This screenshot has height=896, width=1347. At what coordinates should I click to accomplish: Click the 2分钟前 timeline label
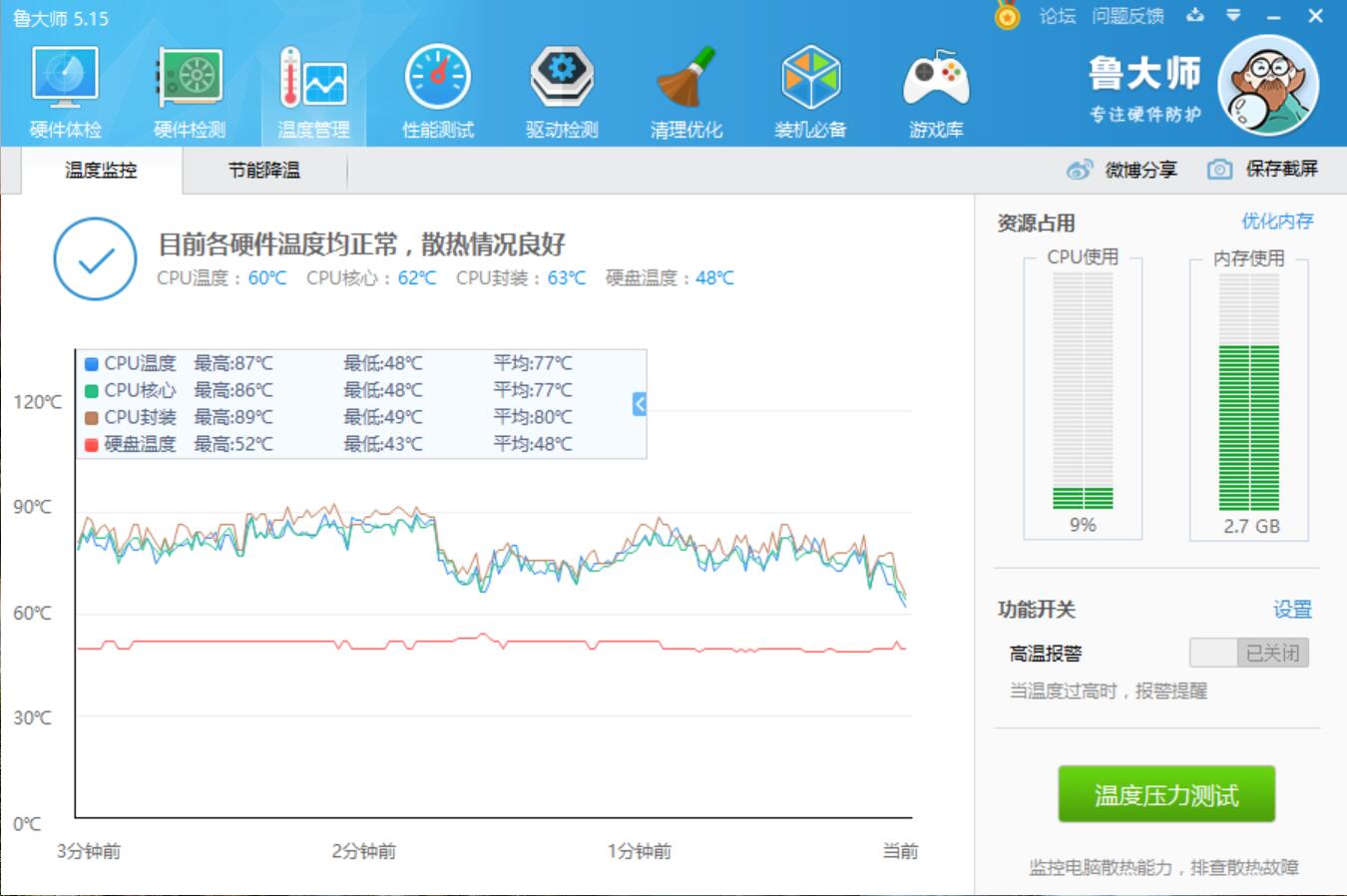click(364, 851)
